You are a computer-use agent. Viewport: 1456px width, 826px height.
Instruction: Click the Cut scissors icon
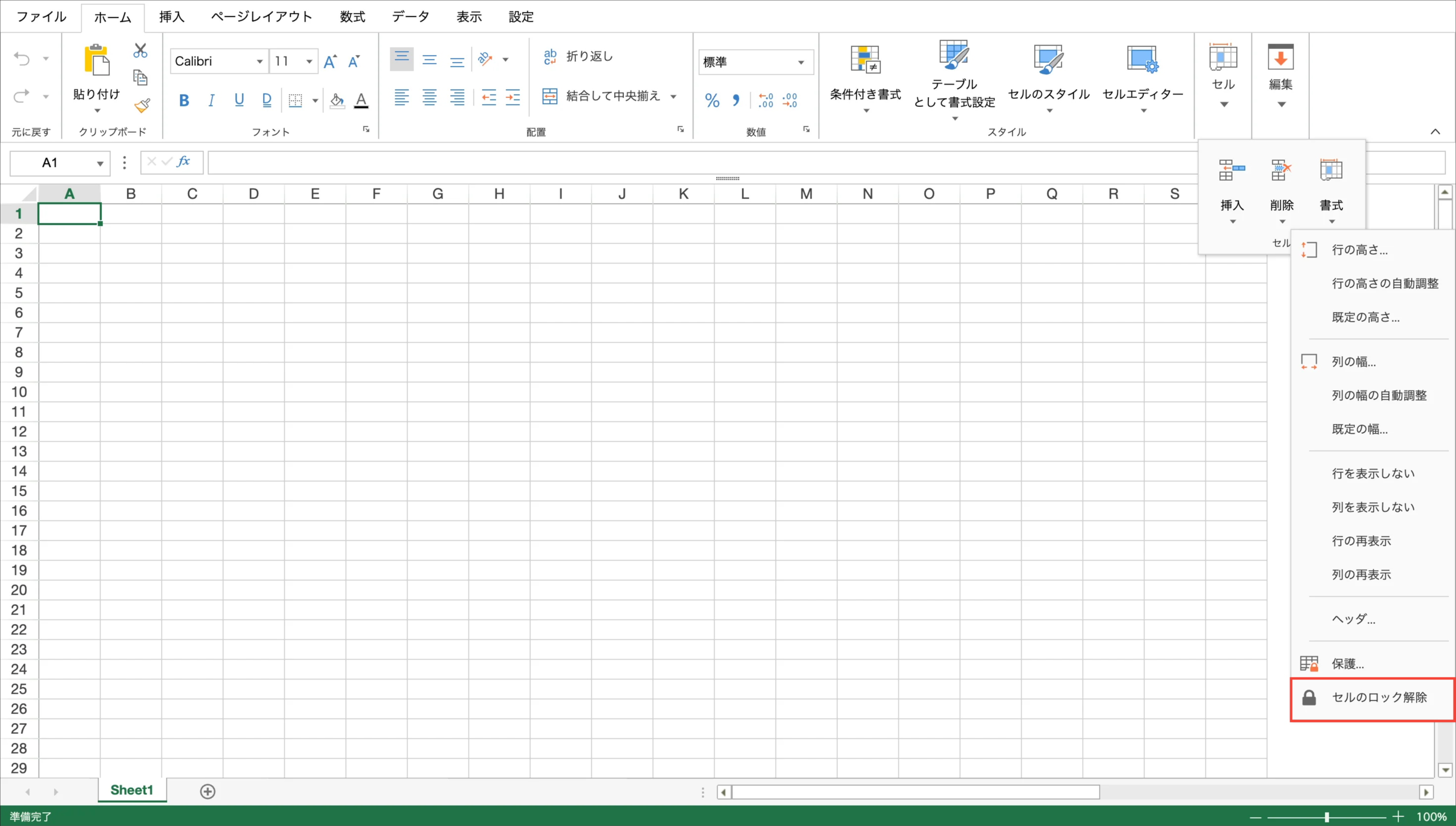coord(140,51)
